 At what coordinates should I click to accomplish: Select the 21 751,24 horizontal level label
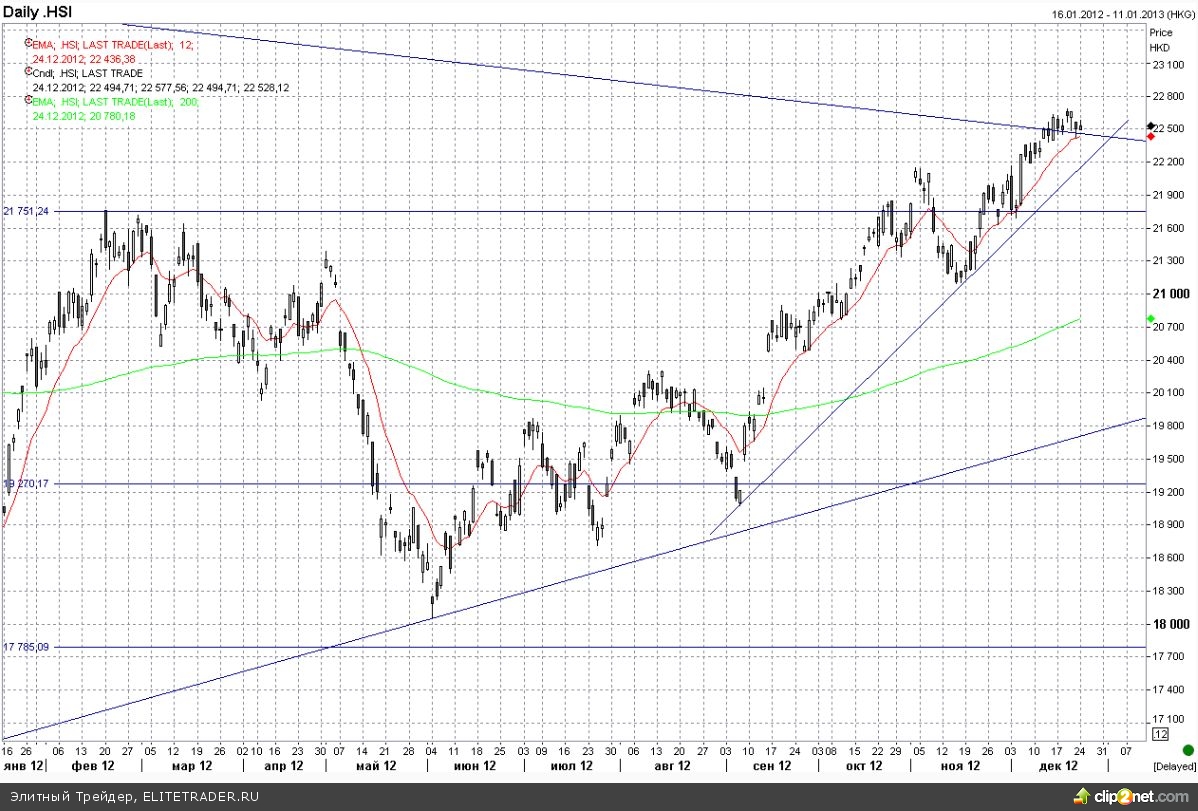coord(27,211)
